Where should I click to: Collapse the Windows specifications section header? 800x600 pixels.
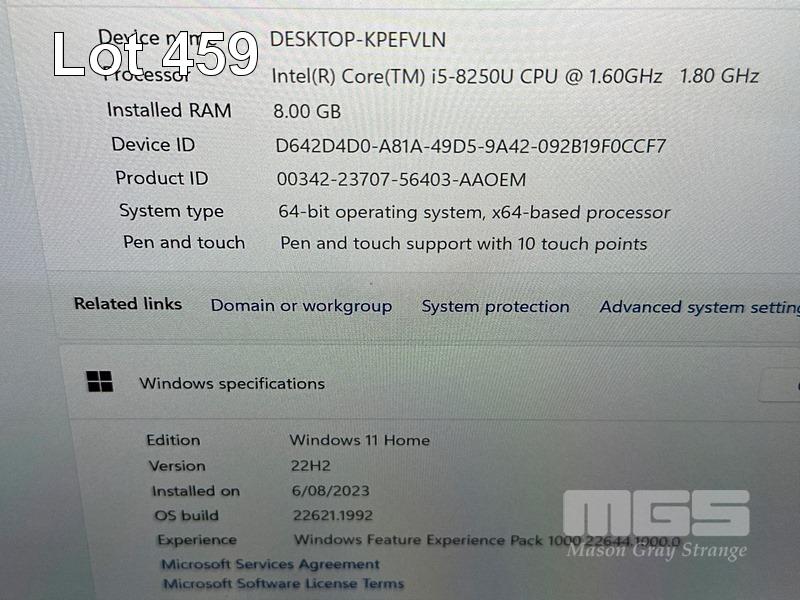[232, 383]
